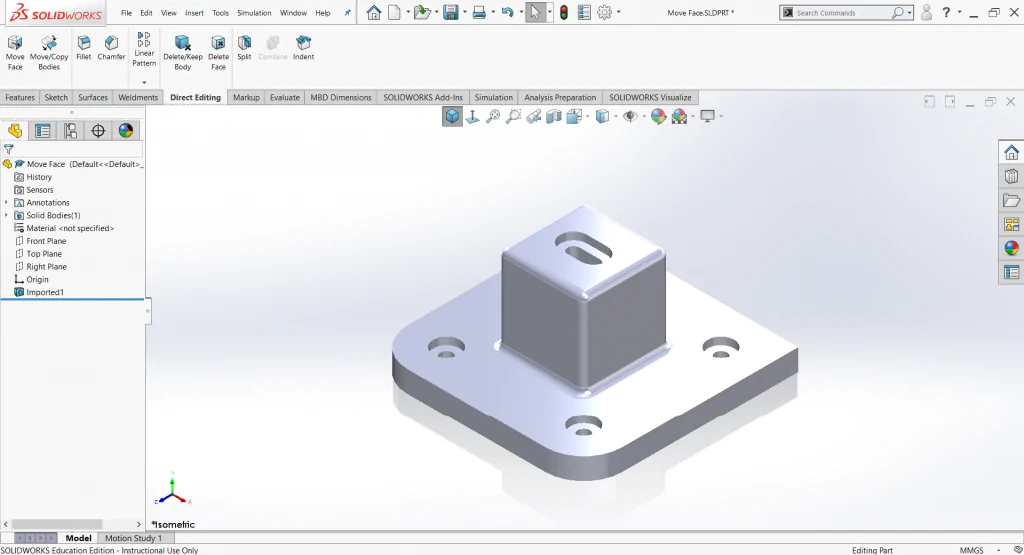Open the Tools menu
This screenshot has height=555, width=1024.
pos(221,13)
